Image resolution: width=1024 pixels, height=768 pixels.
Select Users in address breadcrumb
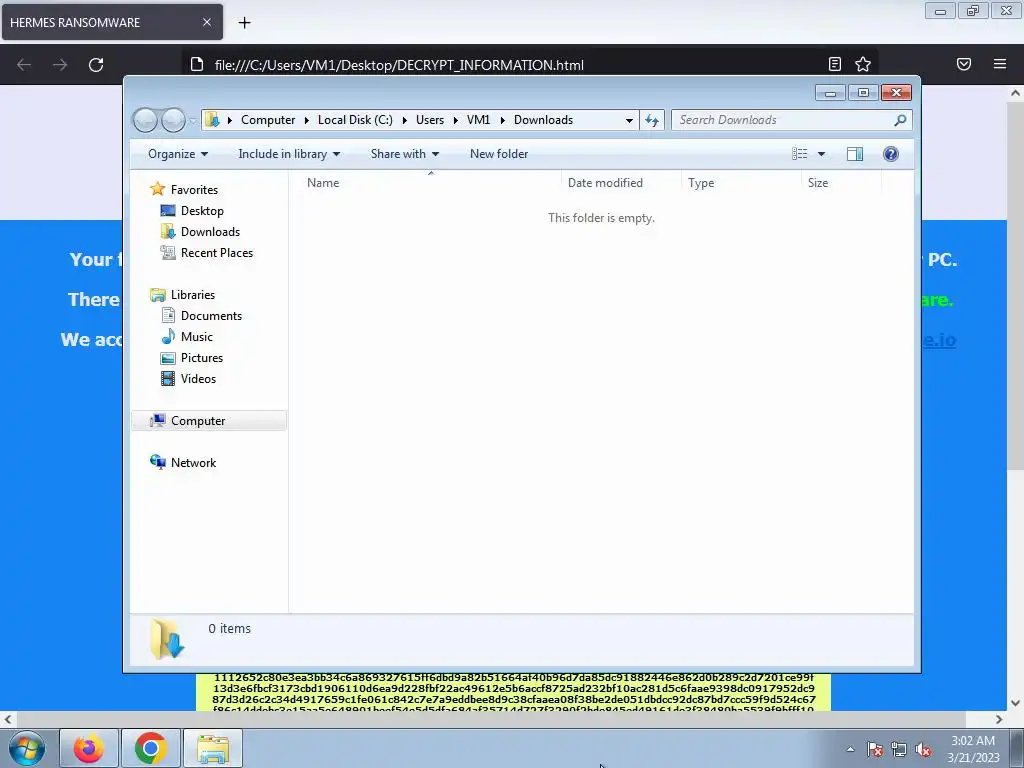pyautogui.click(x=430, y=120)
